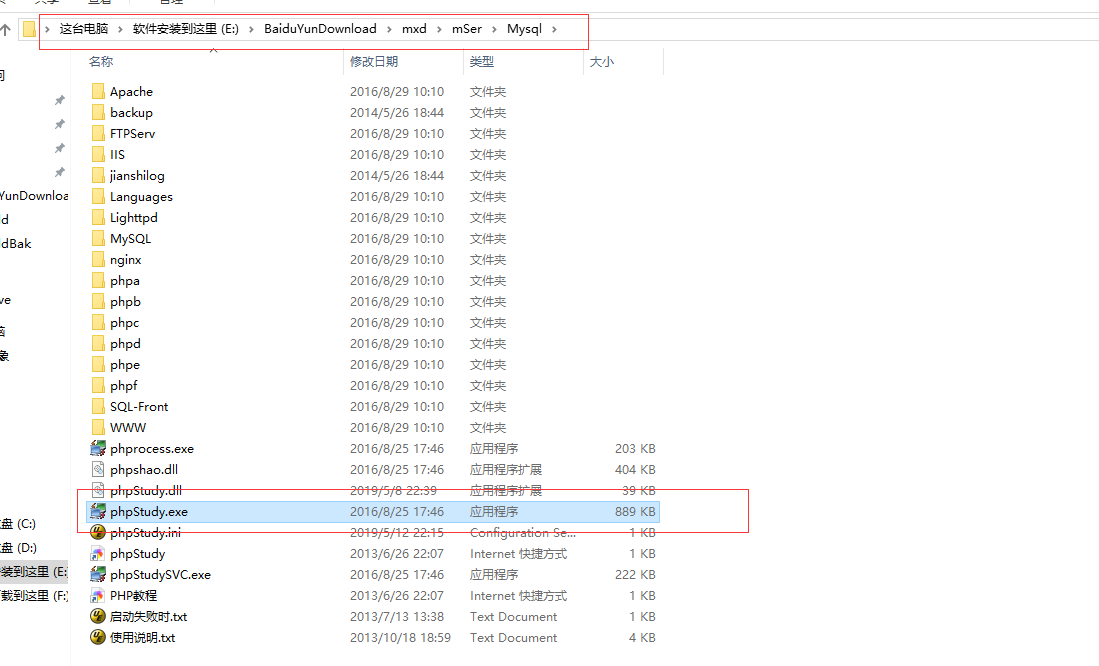
Task: Expand the chevron before 这台电脑
Action: (x=47, y=29)
